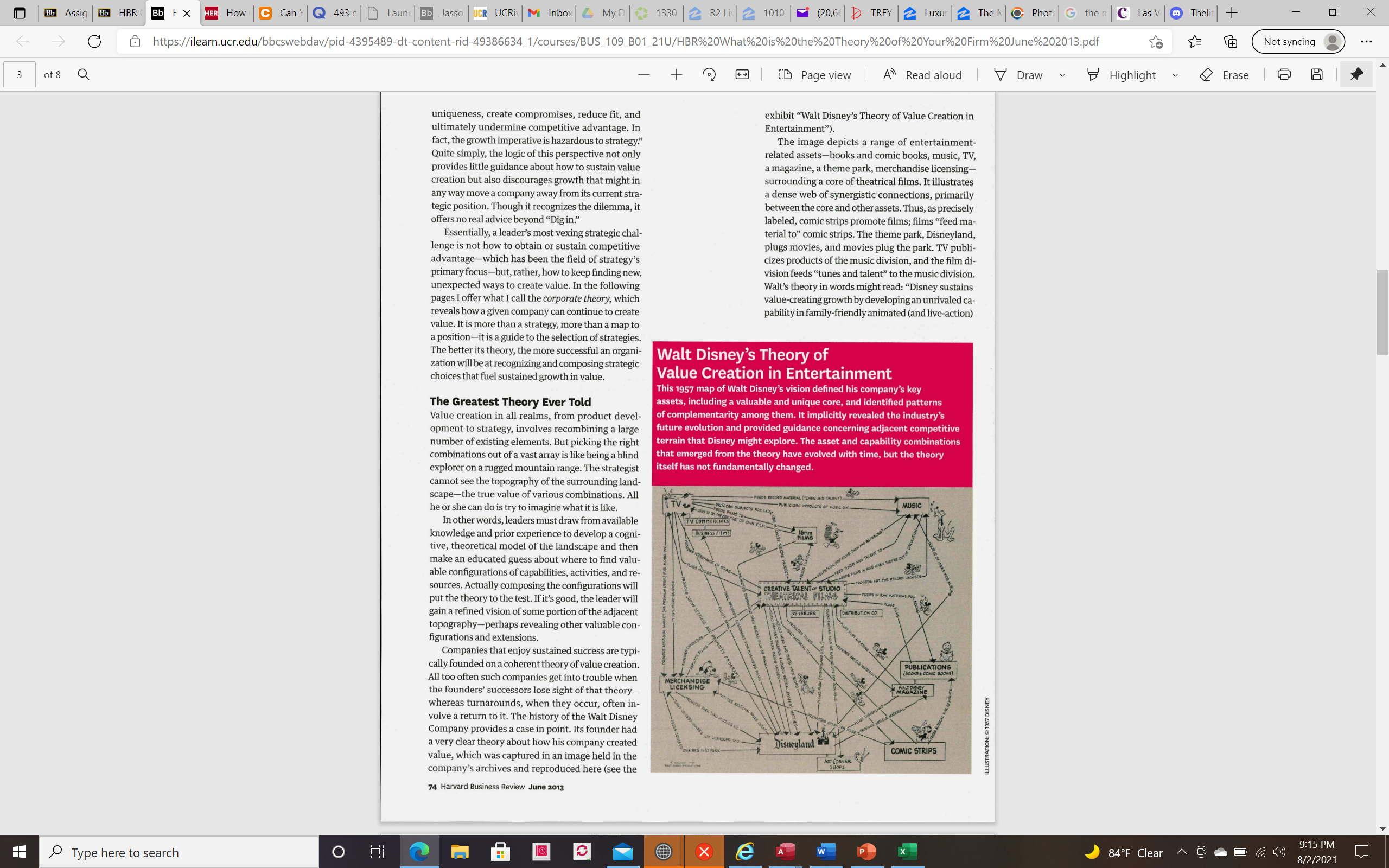
Task: Zoom in with the plus icon
Action: point(676,75)
